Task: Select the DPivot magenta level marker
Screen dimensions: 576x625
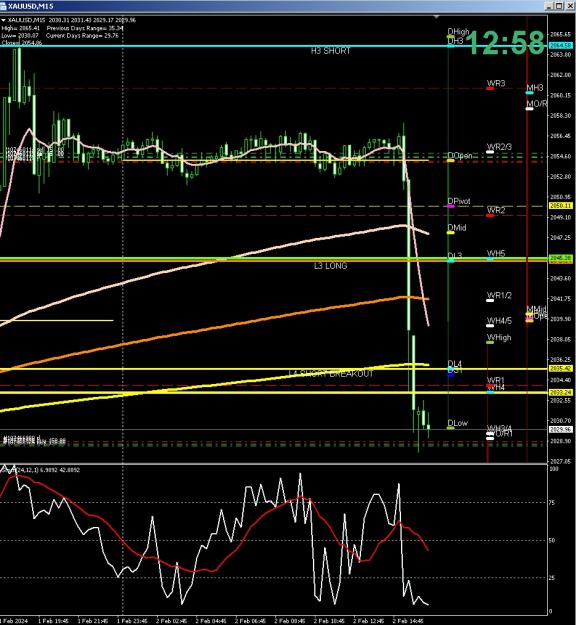Action: (450, 206)
